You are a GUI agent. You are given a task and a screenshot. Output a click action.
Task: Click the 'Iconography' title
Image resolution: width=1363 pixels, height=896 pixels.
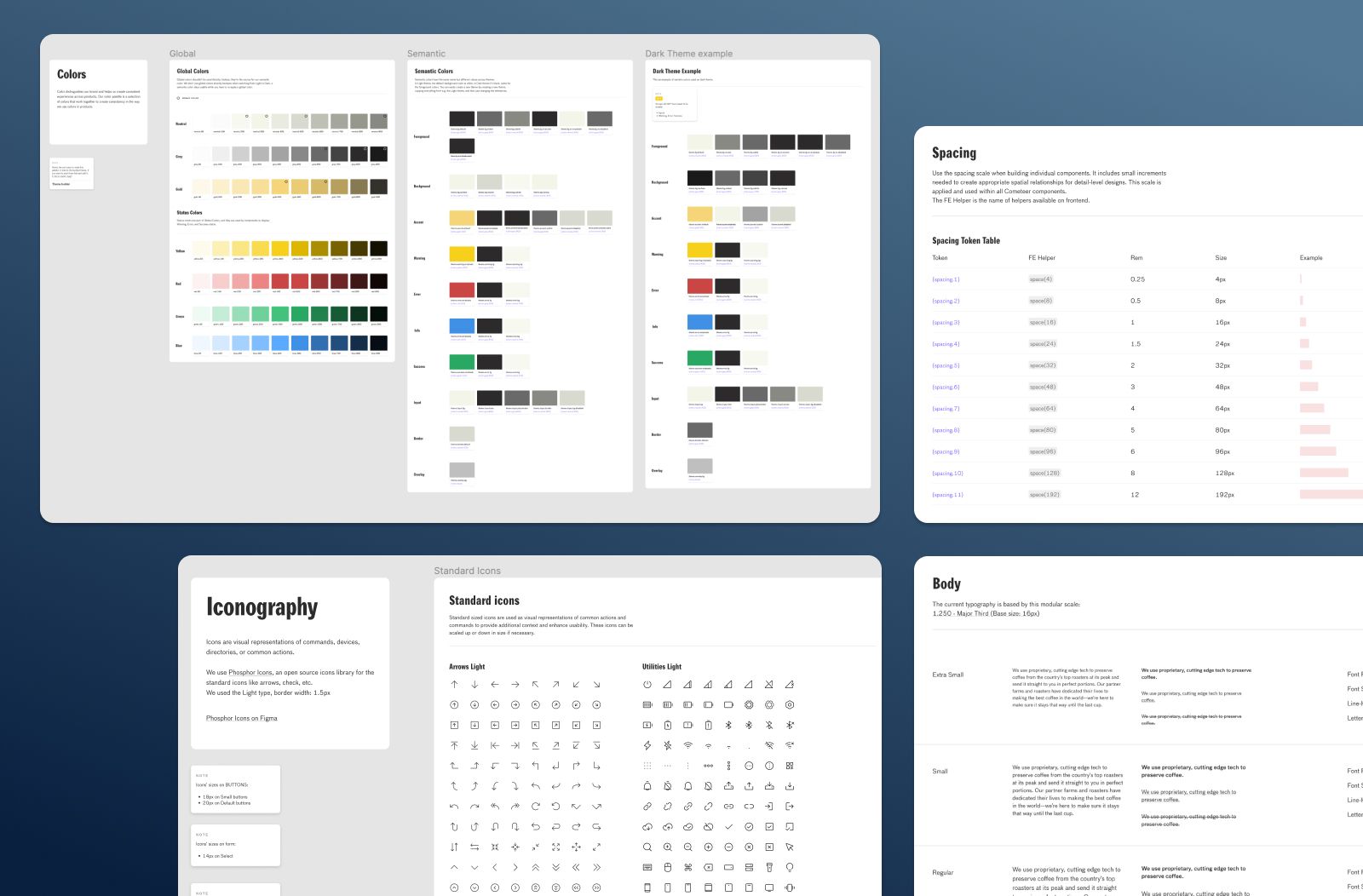(x=262, y=607)
